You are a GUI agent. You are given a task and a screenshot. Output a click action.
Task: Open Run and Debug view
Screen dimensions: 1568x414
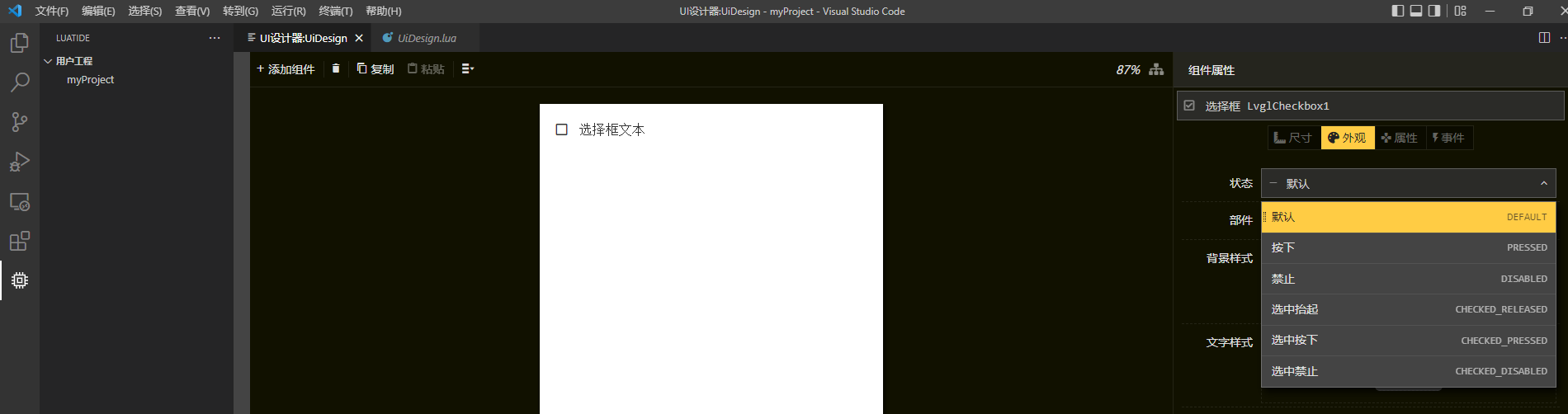pyautogui.click(x=20, y=162)
